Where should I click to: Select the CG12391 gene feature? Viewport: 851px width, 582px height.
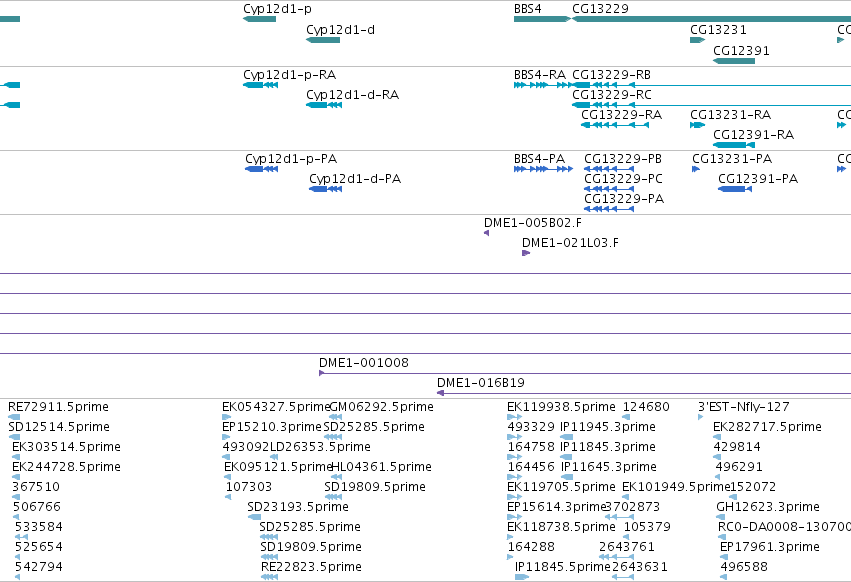734,61
